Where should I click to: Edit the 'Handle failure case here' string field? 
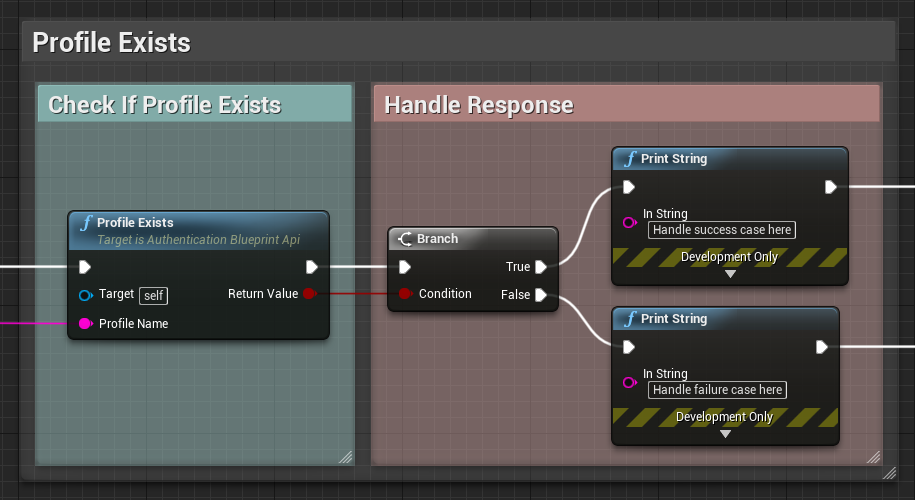(717, 390)
